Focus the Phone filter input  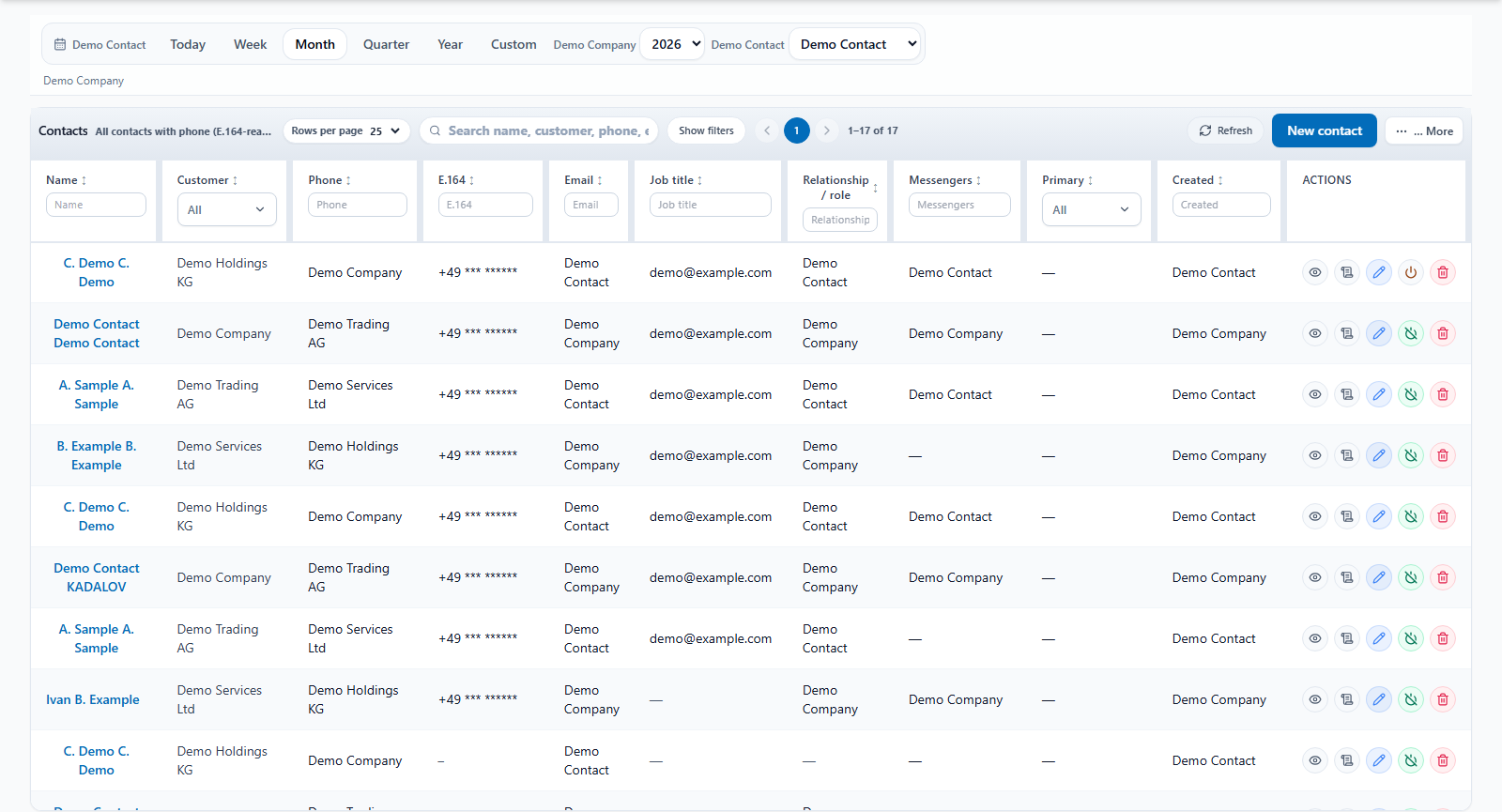pyautogui.click(x=358, y=205)
